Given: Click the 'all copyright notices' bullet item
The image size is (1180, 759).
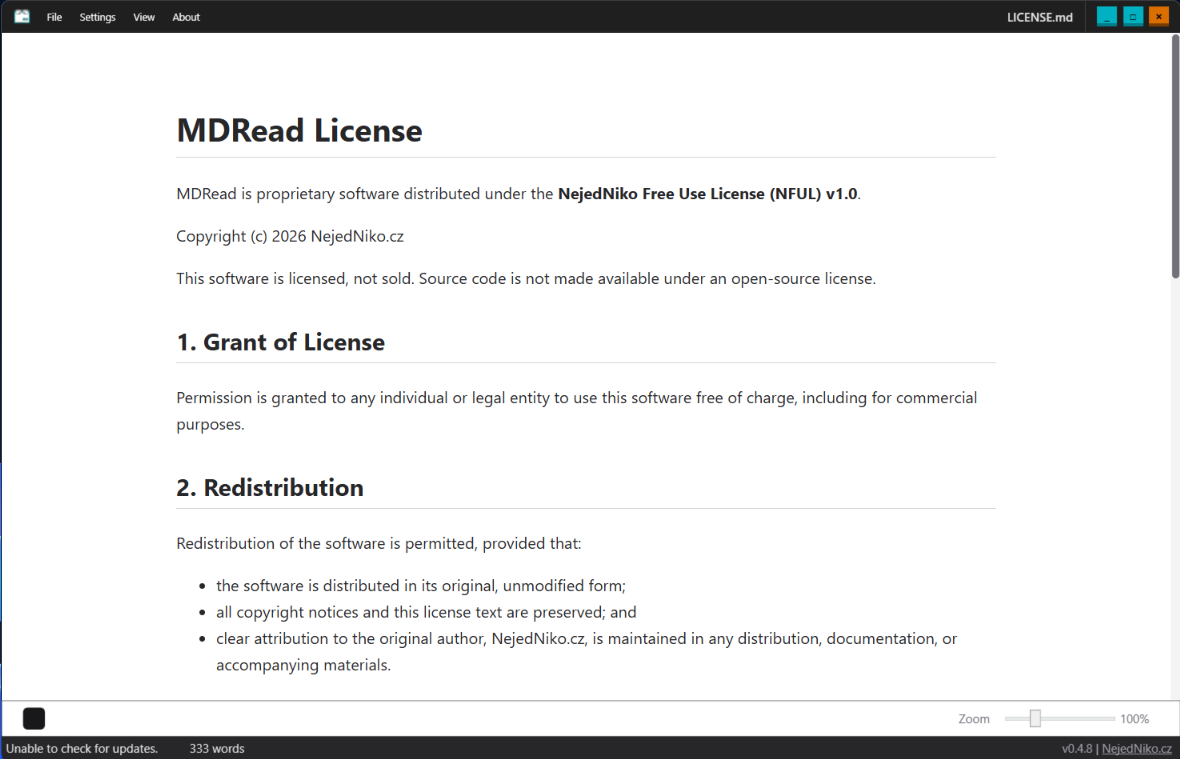Looking at the screenshot, I should point(426,612).
